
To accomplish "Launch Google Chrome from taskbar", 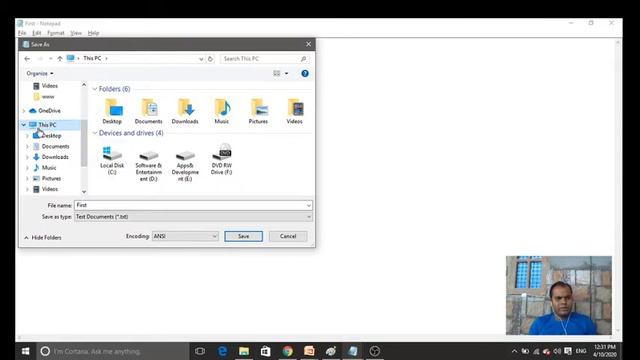I will tap(287, 351).
